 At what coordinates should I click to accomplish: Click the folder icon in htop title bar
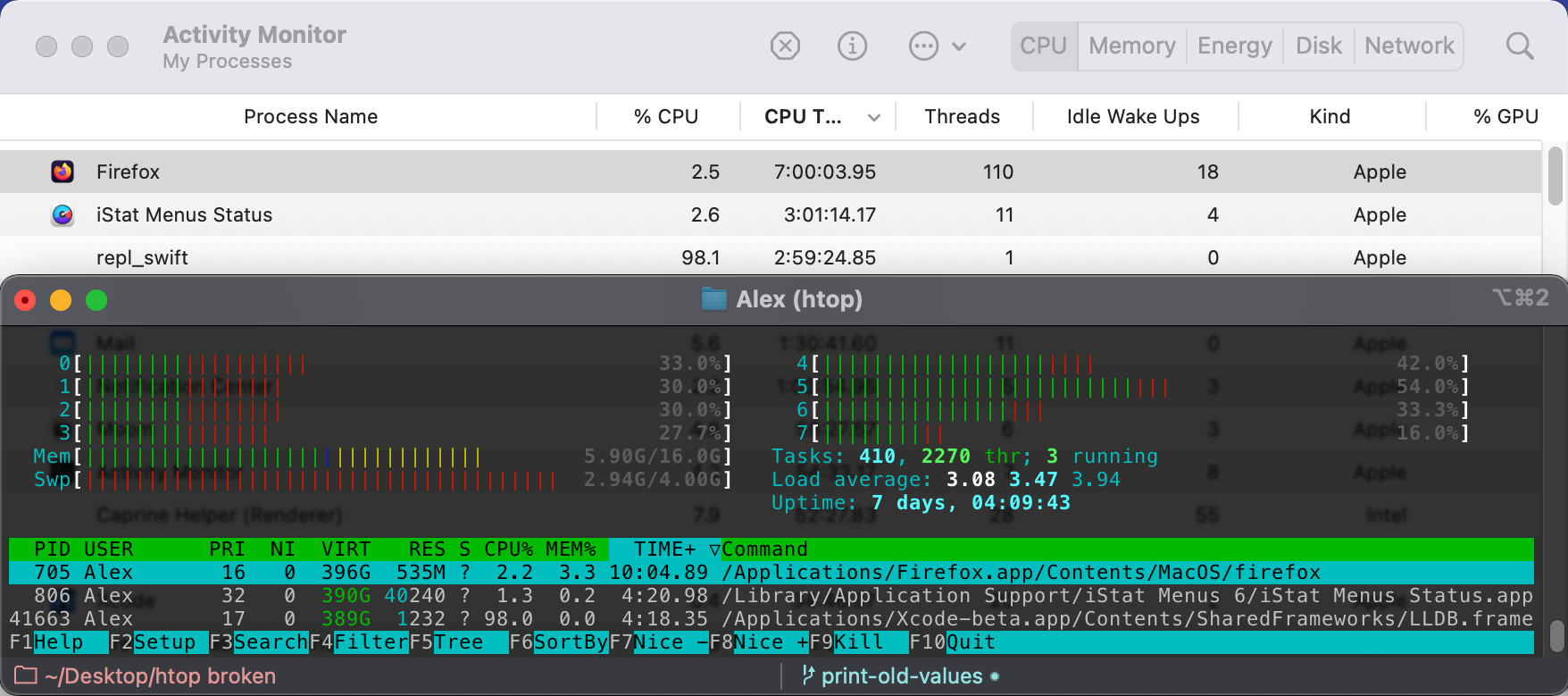713,299
